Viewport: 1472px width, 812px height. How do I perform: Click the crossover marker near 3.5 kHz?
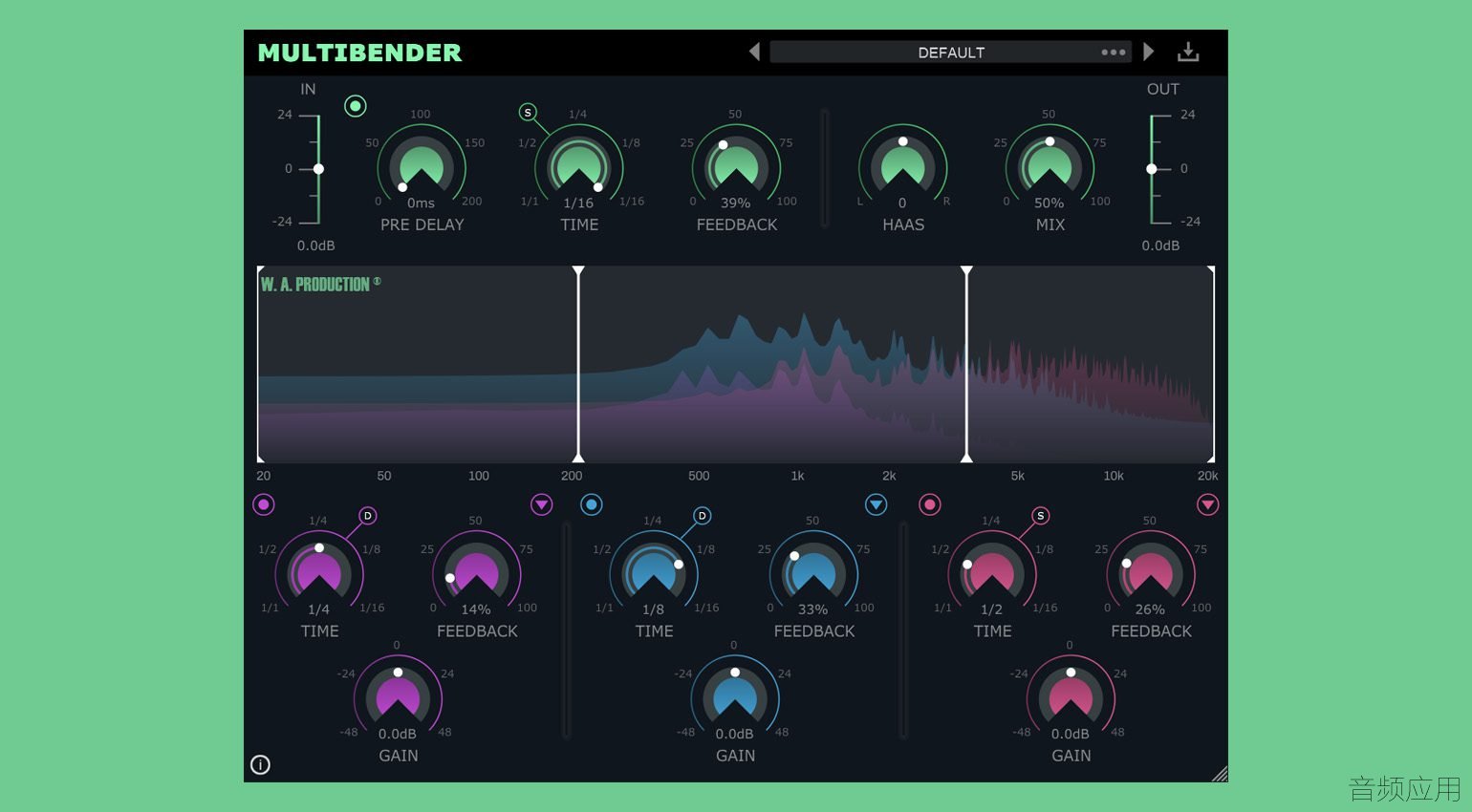click(x=966, y=365)
